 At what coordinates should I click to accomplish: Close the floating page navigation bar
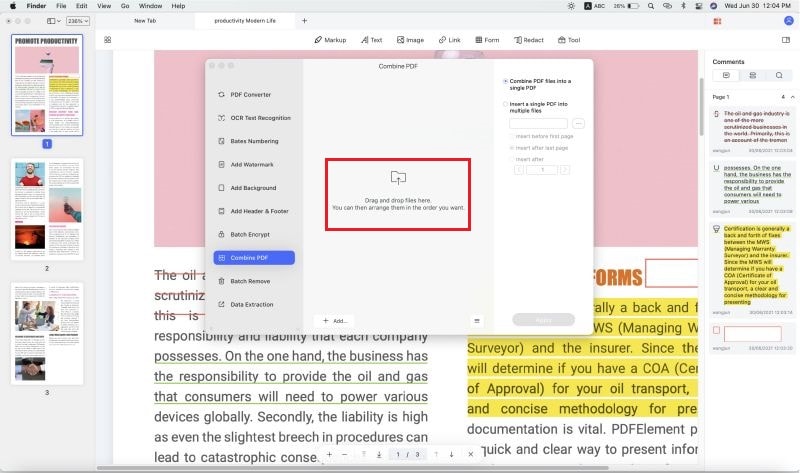[470, 454]
